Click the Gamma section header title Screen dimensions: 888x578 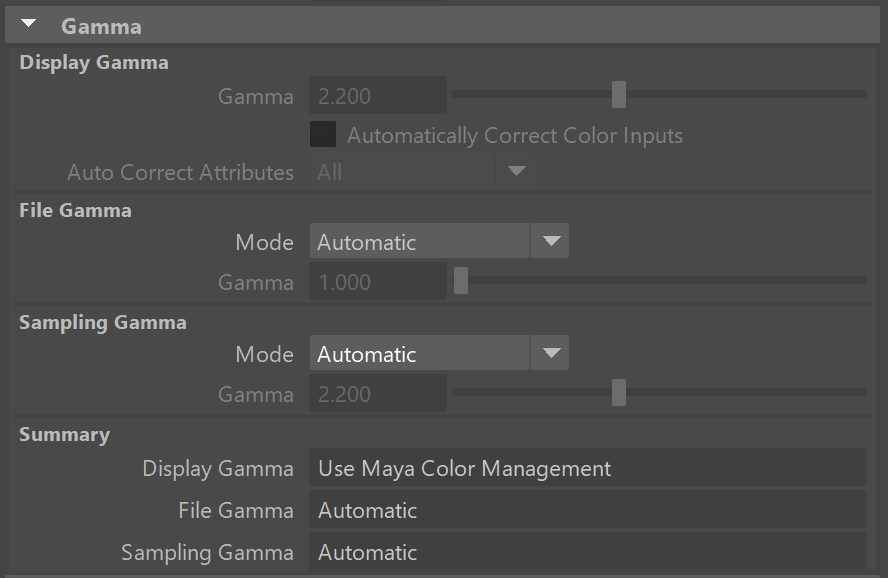[101, 26]
